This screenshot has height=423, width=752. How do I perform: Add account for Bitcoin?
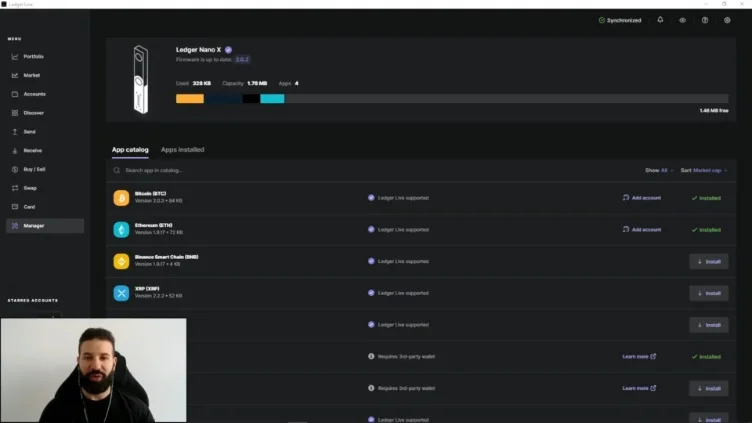coord(642,198)
